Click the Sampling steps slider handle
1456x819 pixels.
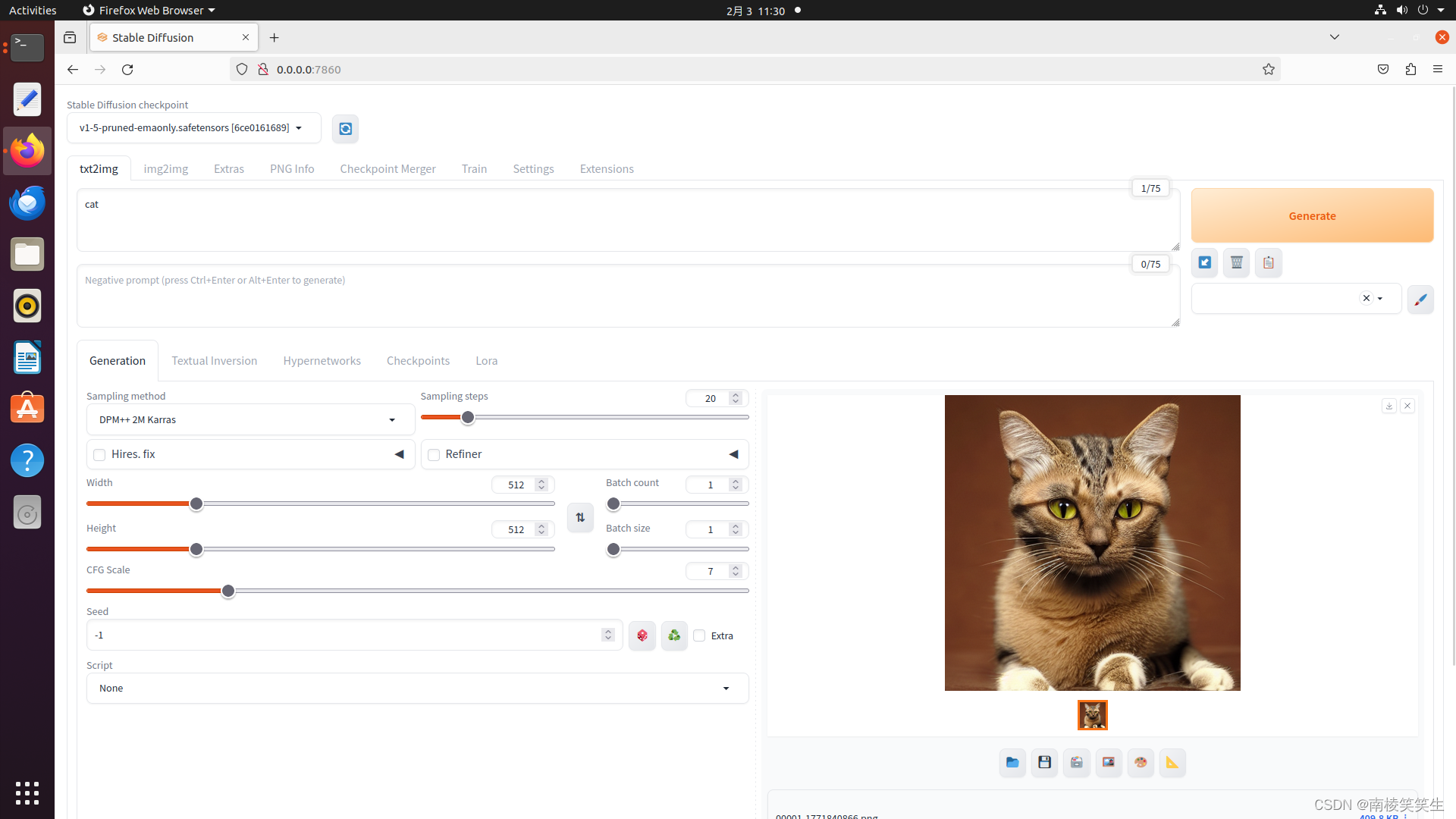click(468, 417)
